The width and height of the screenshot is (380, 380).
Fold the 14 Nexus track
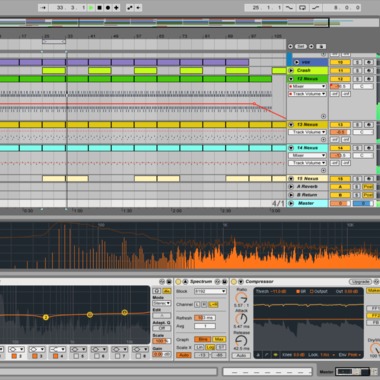tap(291, 148)
